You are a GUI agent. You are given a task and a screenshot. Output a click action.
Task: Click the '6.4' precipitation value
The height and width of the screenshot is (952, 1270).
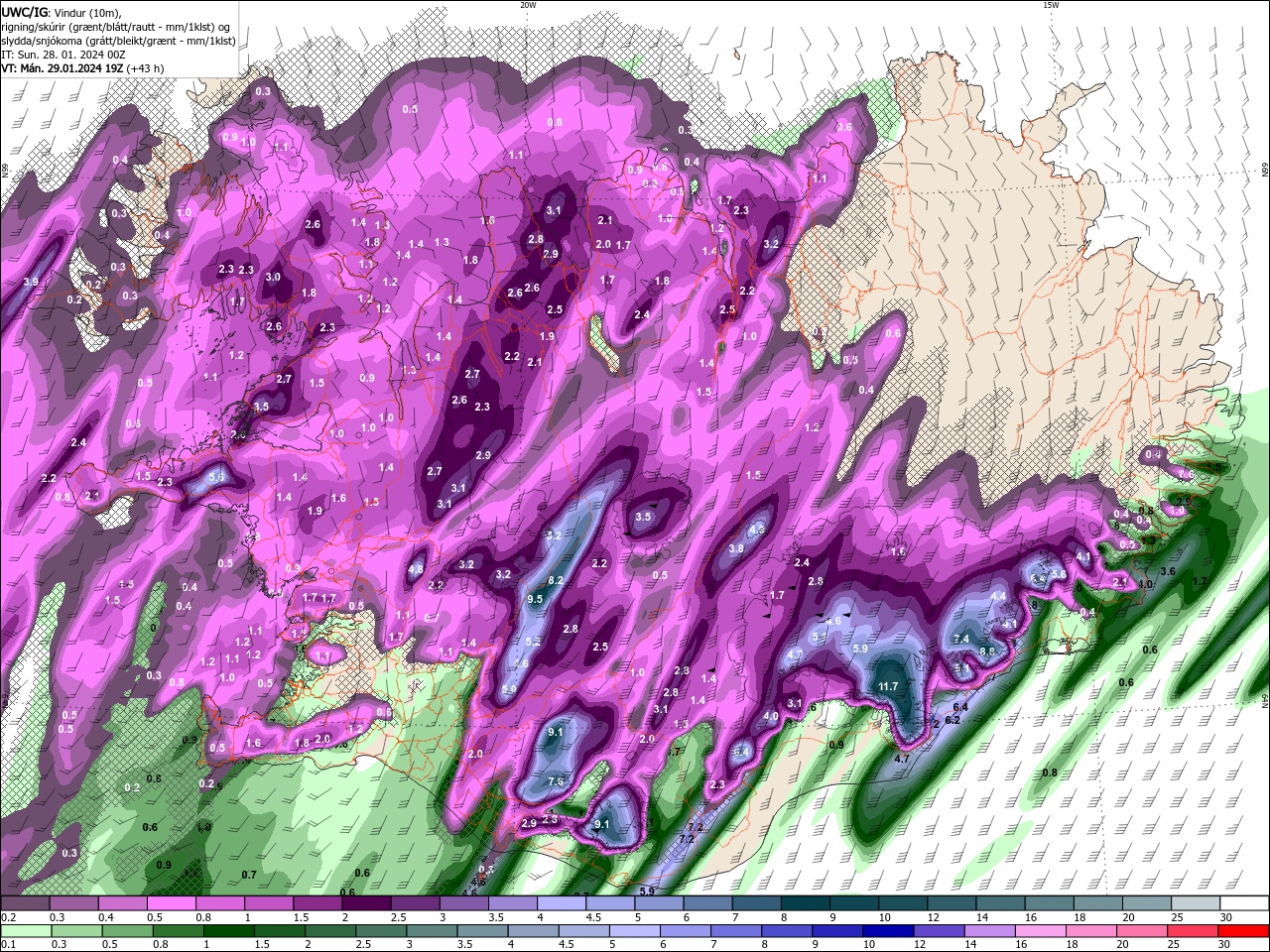(x=960, y=707)
